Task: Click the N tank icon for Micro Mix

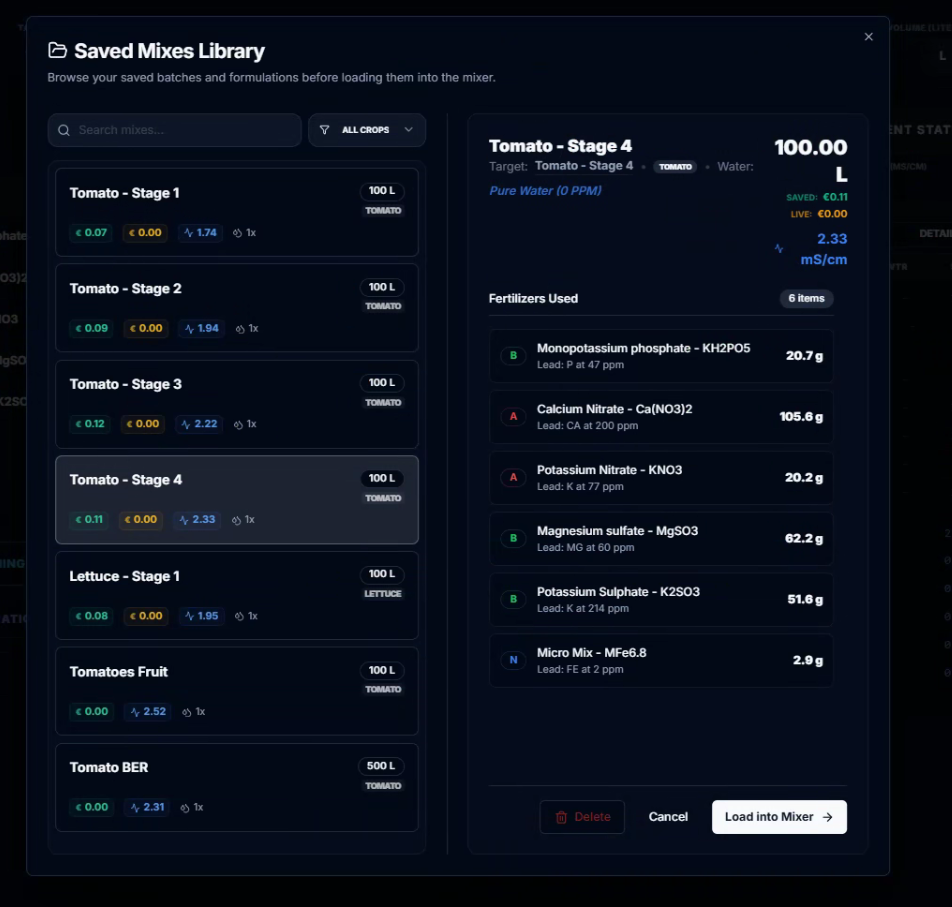Action: [513, 660]
